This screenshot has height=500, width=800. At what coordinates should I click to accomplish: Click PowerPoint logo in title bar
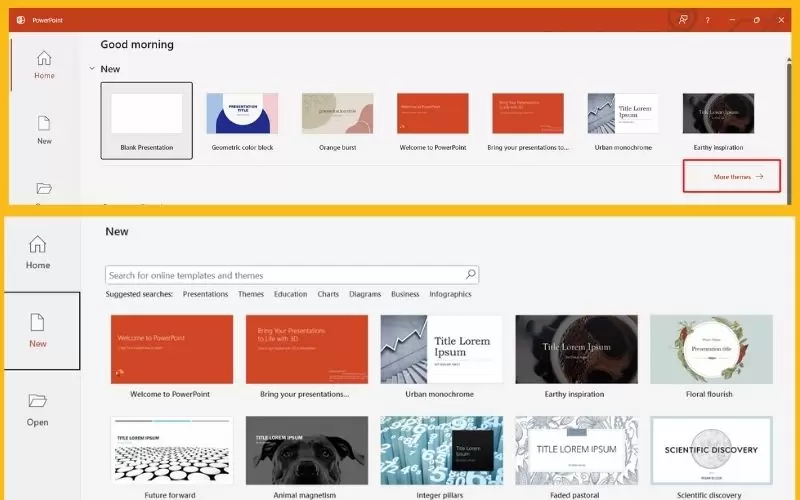tap(21, 20)
